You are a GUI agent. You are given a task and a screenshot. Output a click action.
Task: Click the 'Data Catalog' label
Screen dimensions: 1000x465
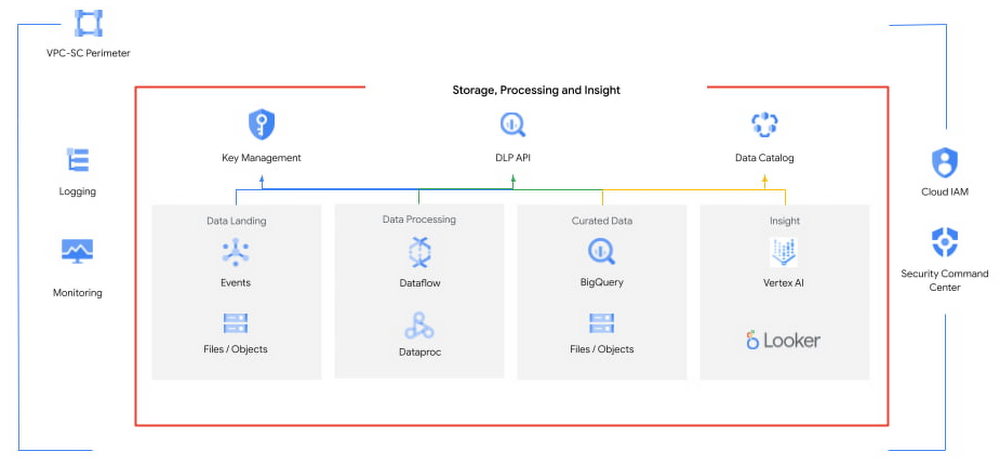click(x=764, y=158)
